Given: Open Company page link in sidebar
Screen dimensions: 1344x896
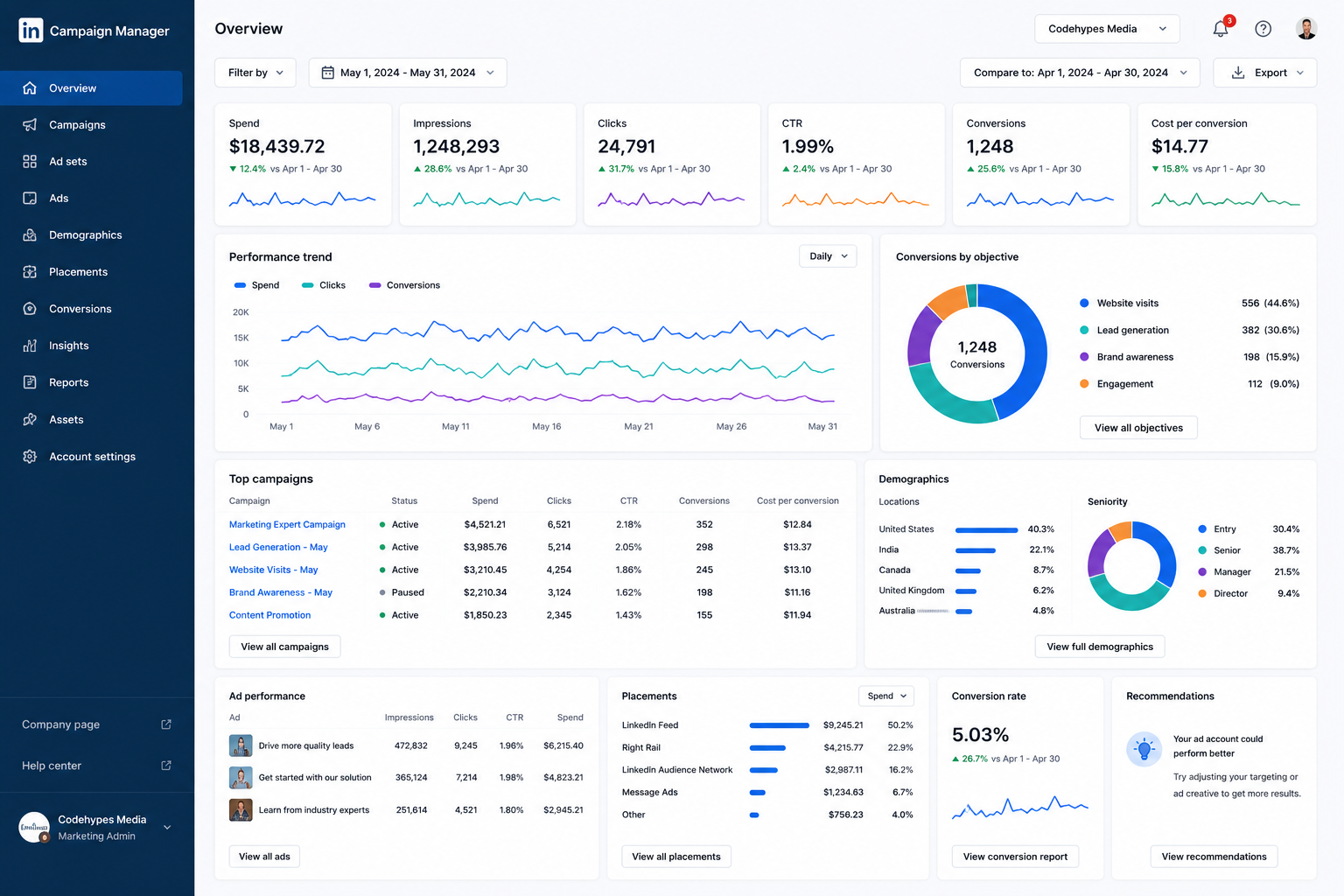Looking at the screenshot, I should [x=61, y=724].
